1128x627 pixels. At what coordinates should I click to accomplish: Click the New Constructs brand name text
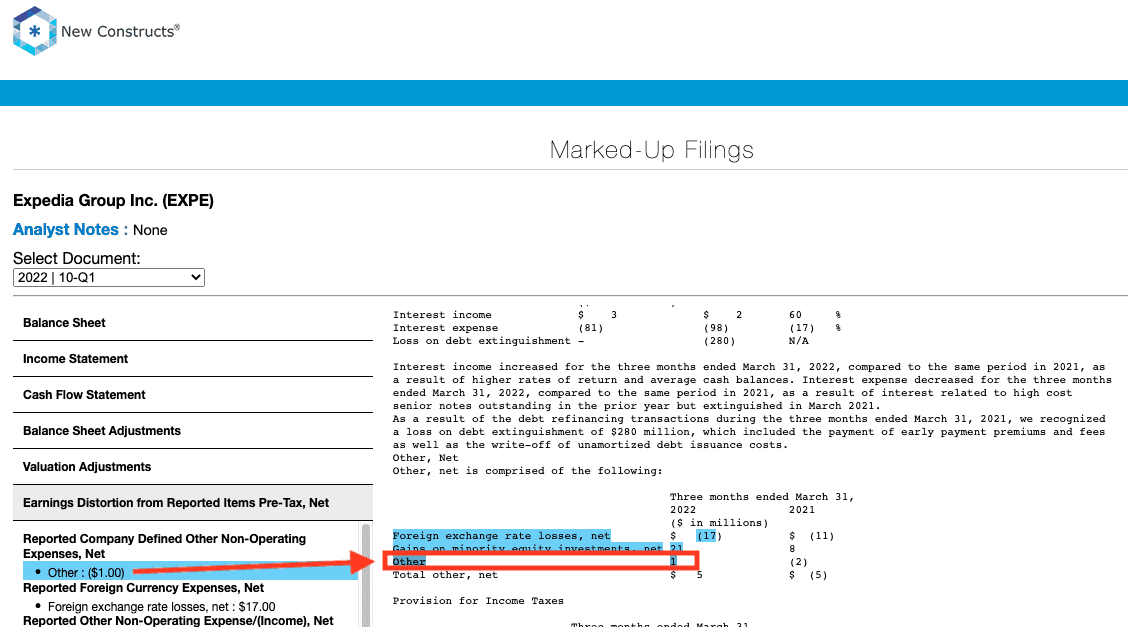120,31
